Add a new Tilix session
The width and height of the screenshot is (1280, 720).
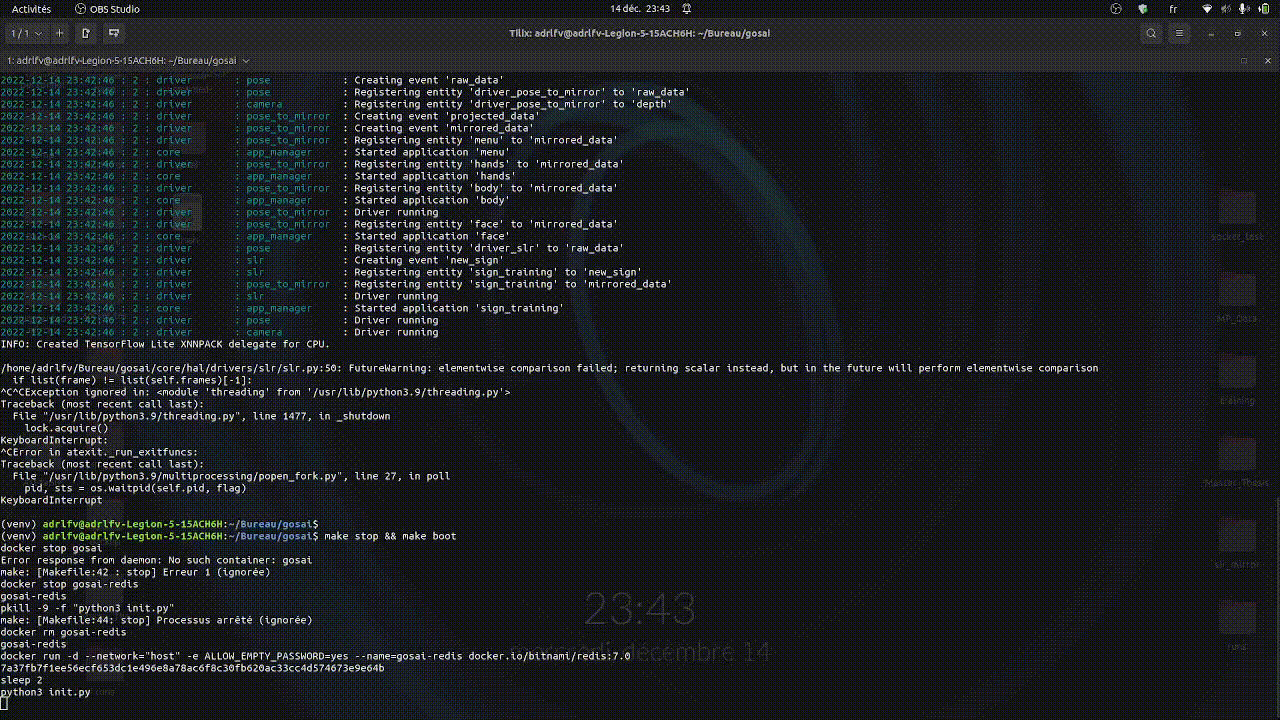[x=59, y=33]
